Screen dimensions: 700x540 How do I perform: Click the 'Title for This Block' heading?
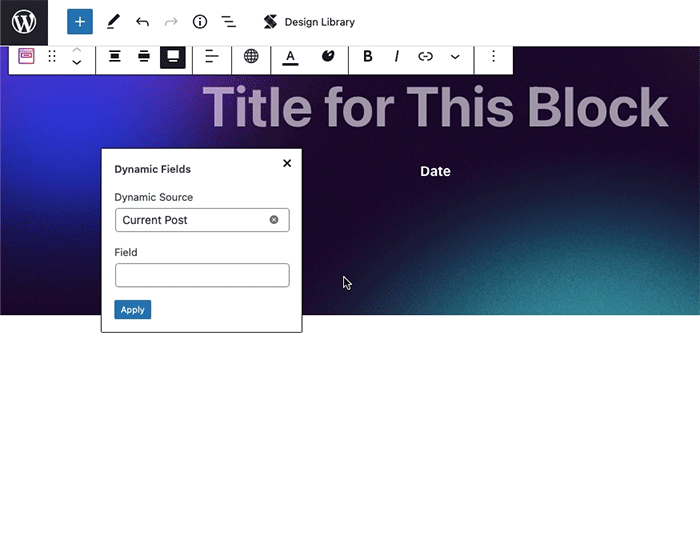[x=435, y=107]
